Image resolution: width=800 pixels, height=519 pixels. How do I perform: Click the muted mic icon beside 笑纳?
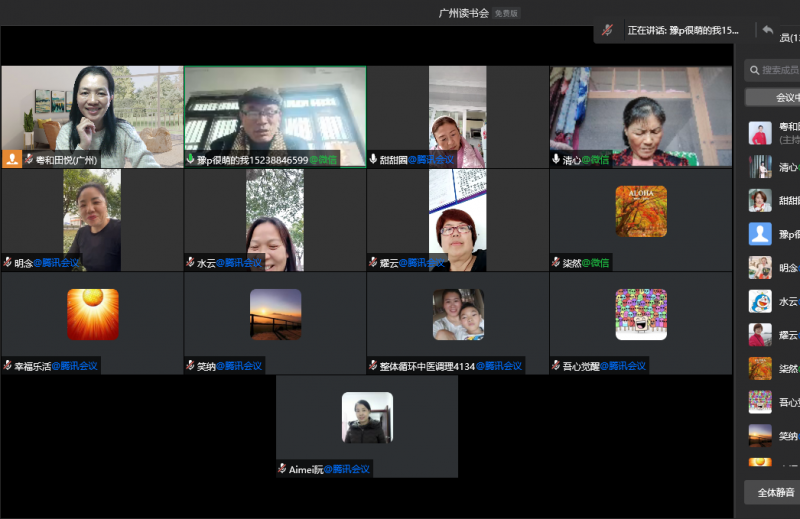click(x=190, y=366)
